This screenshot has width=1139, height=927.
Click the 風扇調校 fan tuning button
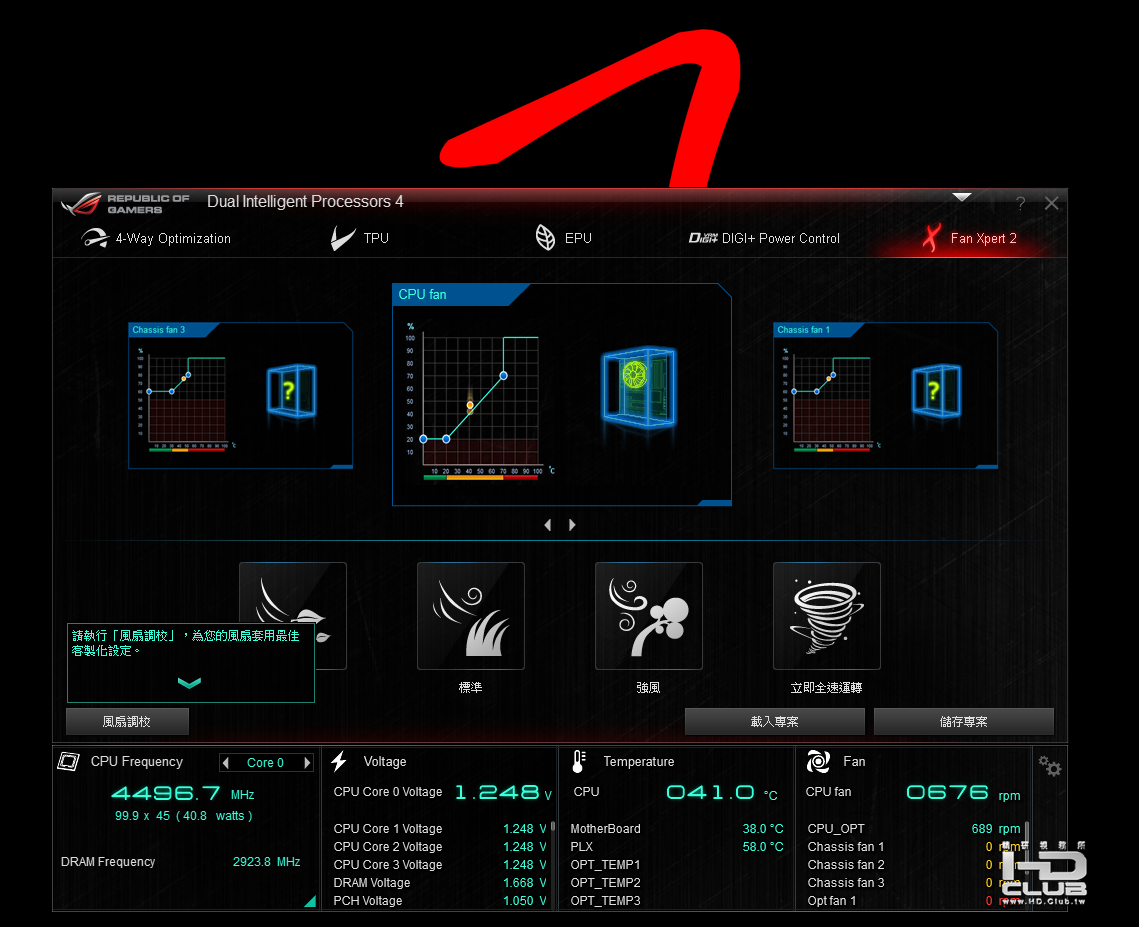coord(127,721)
